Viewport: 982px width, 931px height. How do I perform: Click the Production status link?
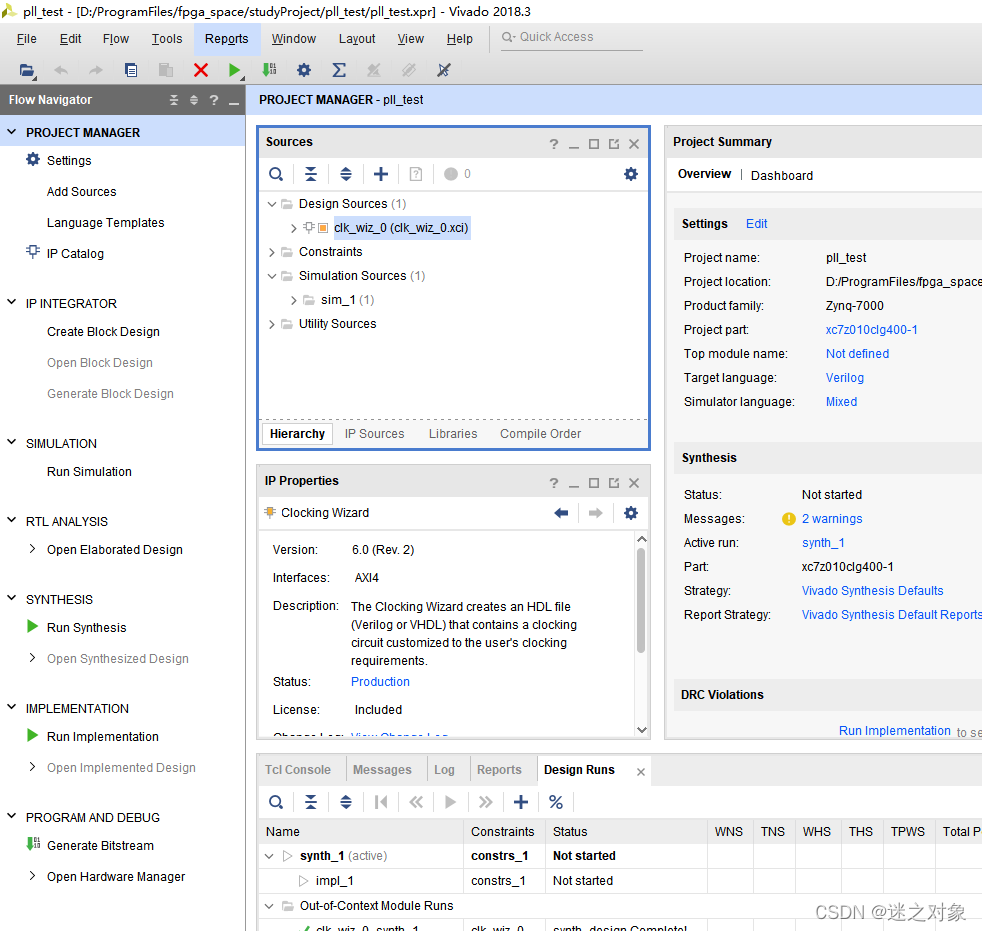380,682
